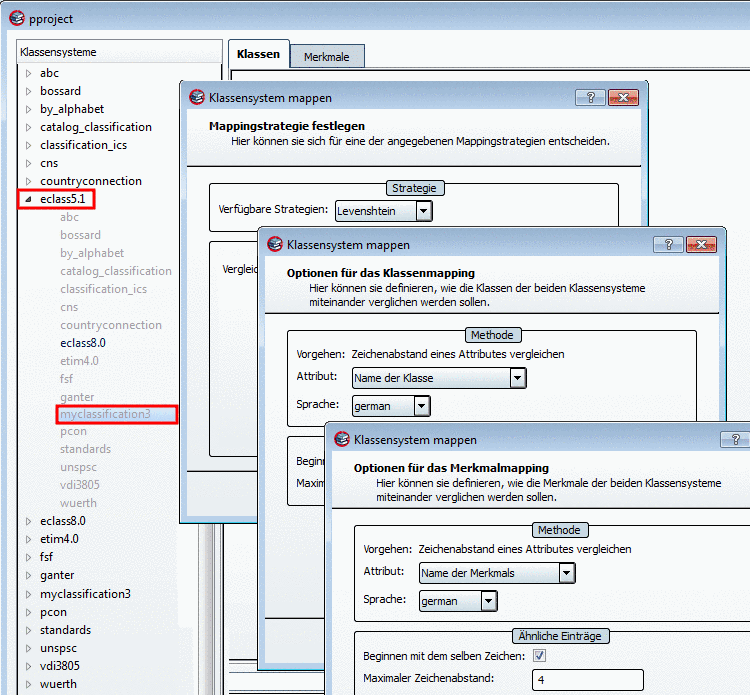Image resolution: width=750 pixels, height=695 pixels.
Task: Expand the top-level standards node
Action: [x=28, y=630]
